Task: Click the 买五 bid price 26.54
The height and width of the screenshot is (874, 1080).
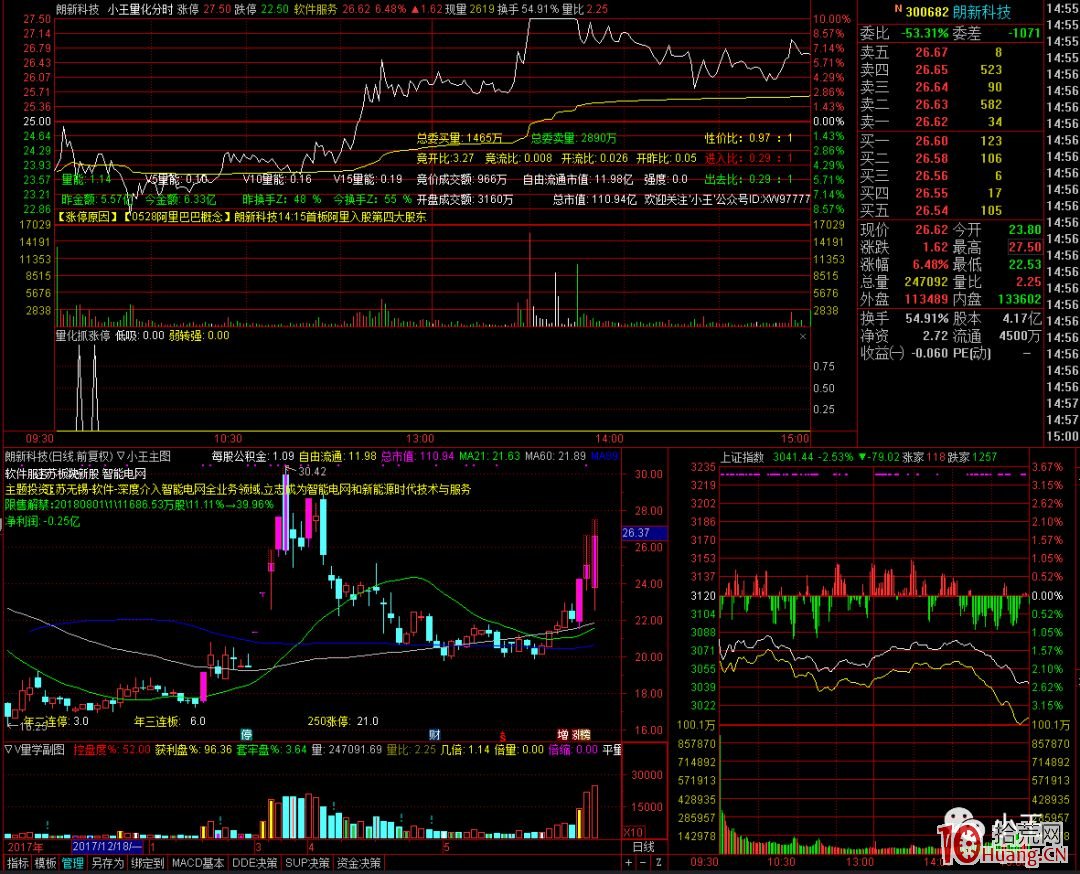Action: (931, 210)
